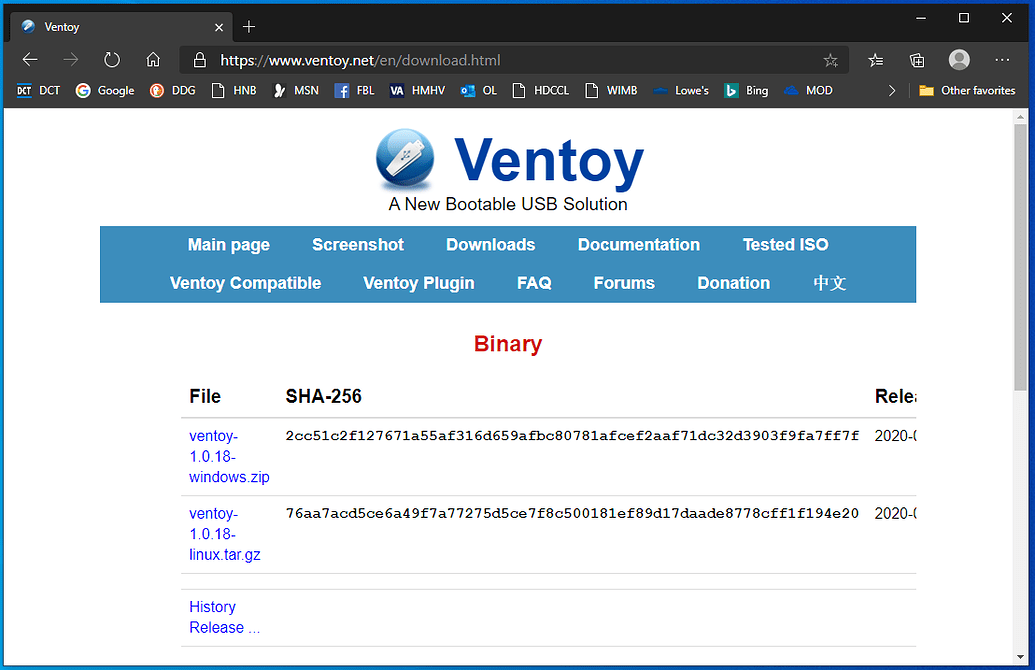This screenshot has height=670, width=1035.
Task: Open the Lowe's bookmark
Action: [x=681, y=90]
